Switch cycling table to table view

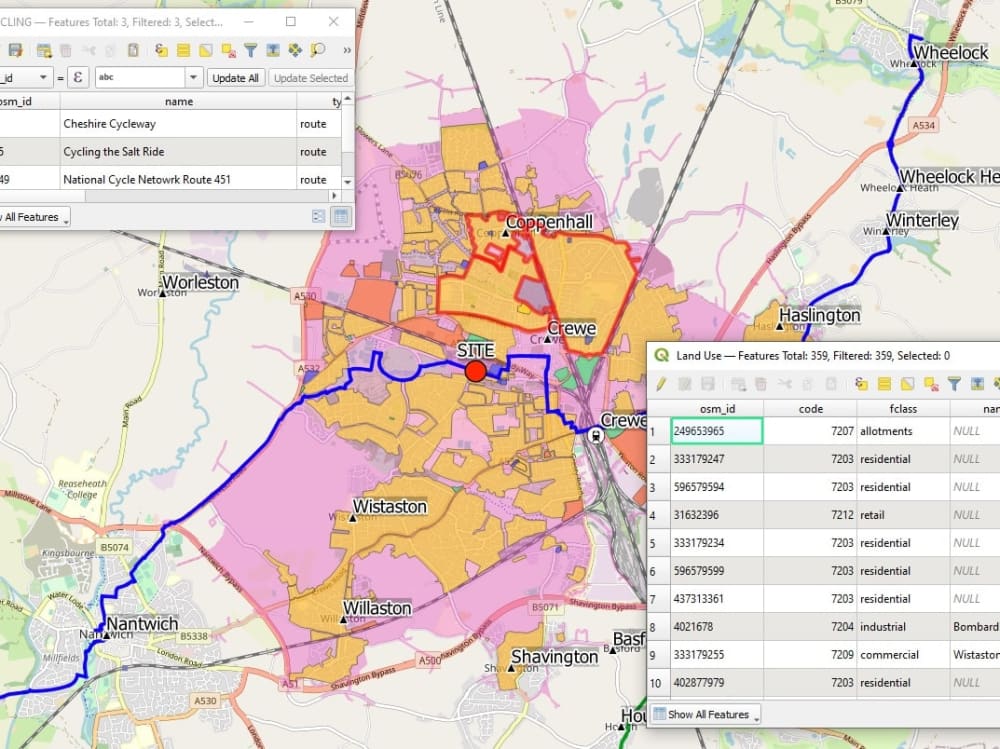[x=340, y=216]
